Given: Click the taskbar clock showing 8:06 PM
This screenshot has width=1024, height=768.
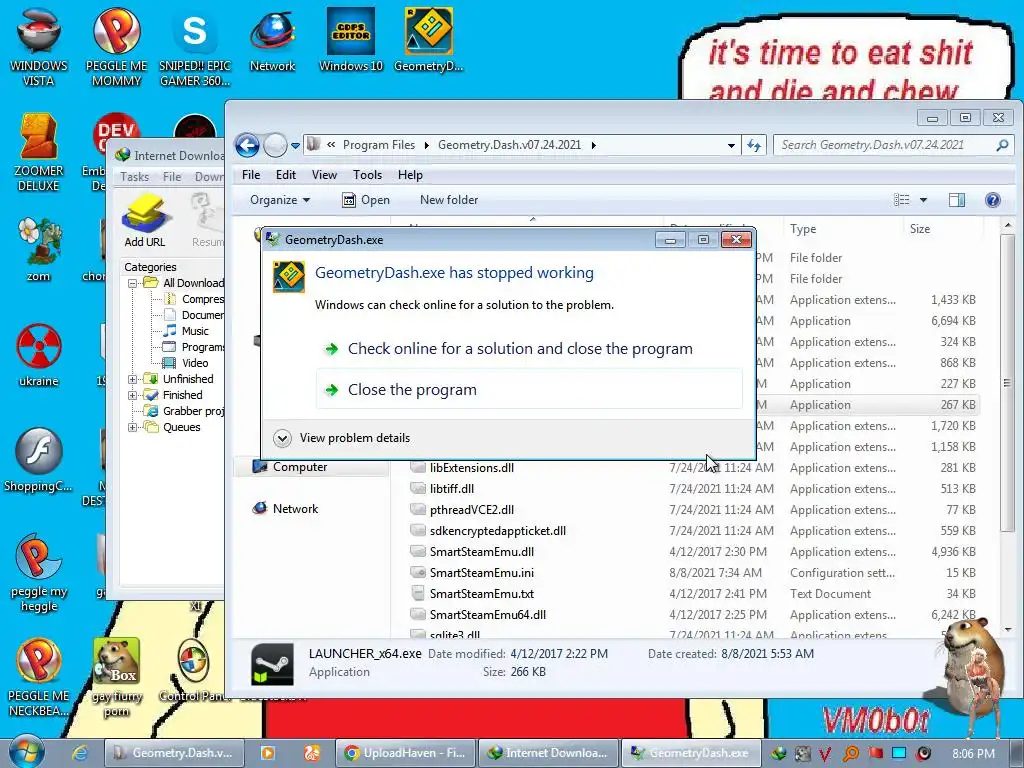Looking at the screenshot, I should tap(974, 754).
